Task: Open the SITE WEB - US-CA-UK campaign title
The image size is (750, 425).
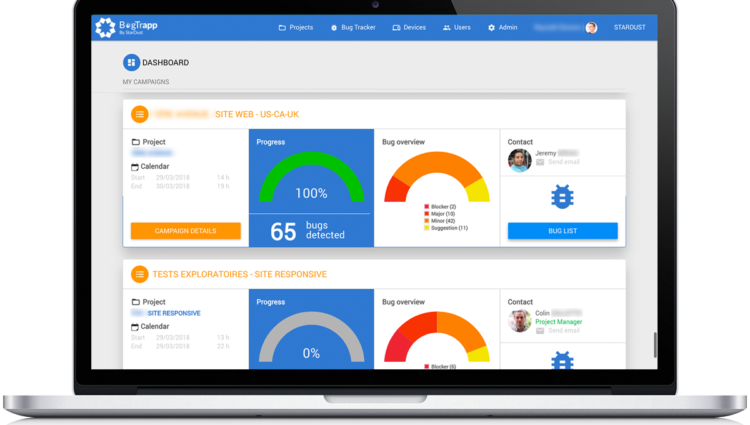Action: [x=257, y=114]
